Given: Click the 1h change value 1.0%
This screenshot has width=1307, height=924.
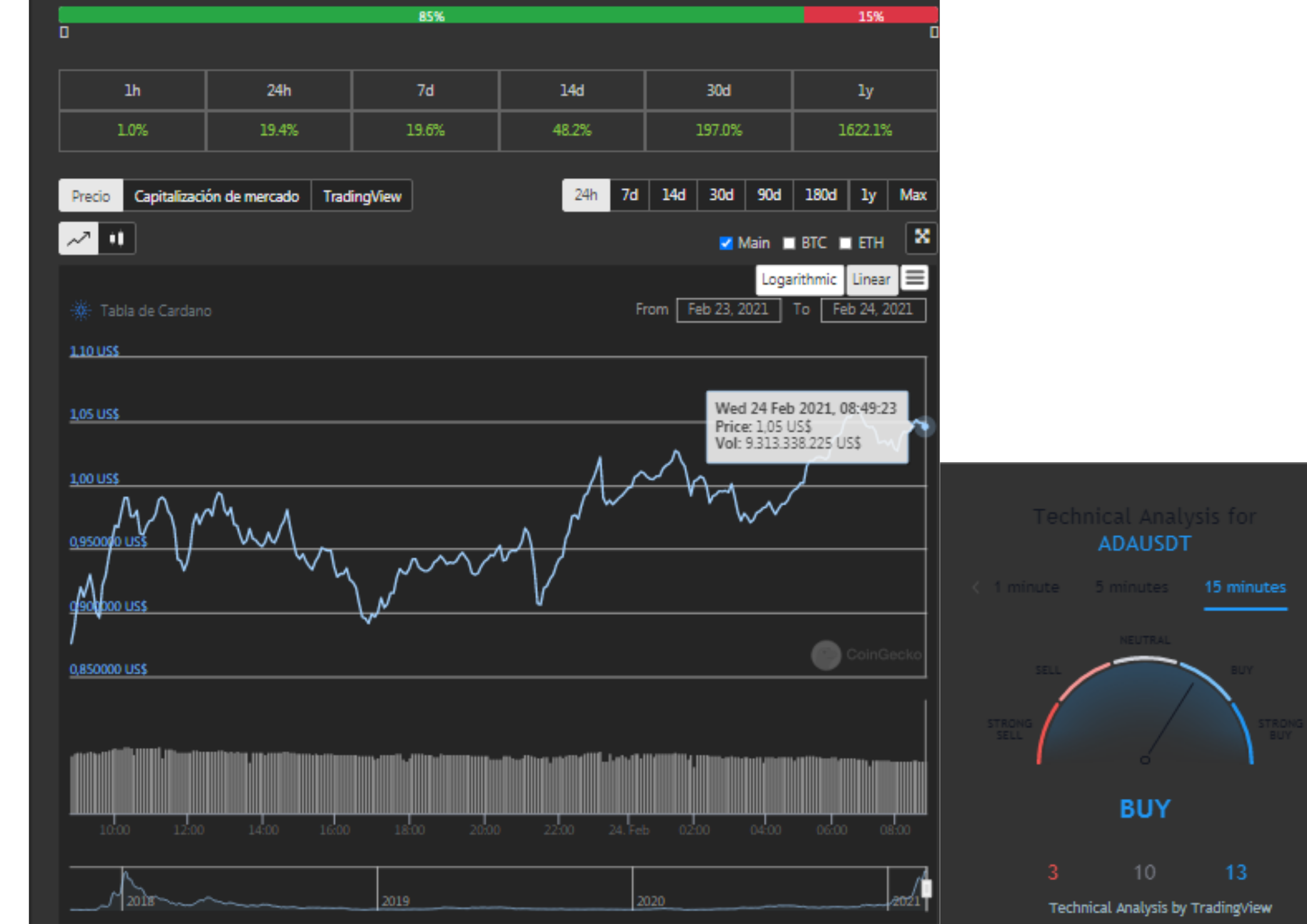Looking at the screenshot, I should [132, 130].
